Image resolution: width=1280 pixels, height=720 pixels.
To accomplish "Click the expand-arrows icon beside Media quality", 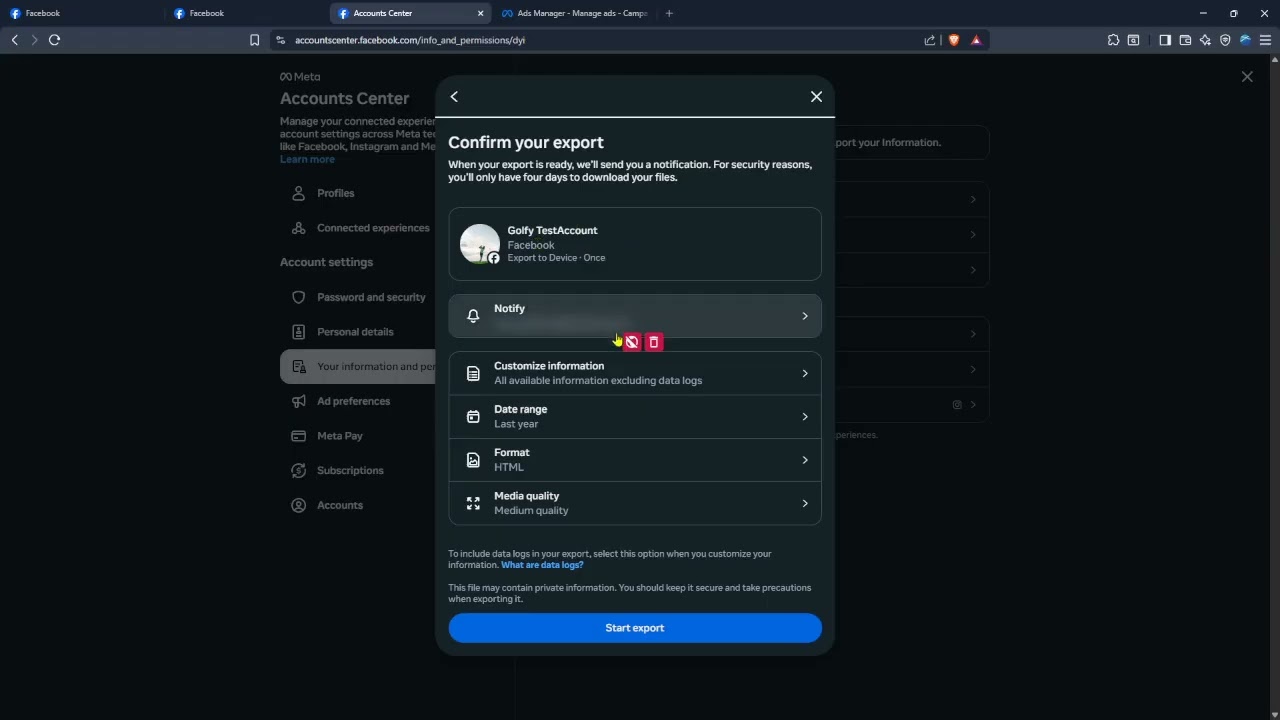I will pyautogui.click(x=473, y=503).
